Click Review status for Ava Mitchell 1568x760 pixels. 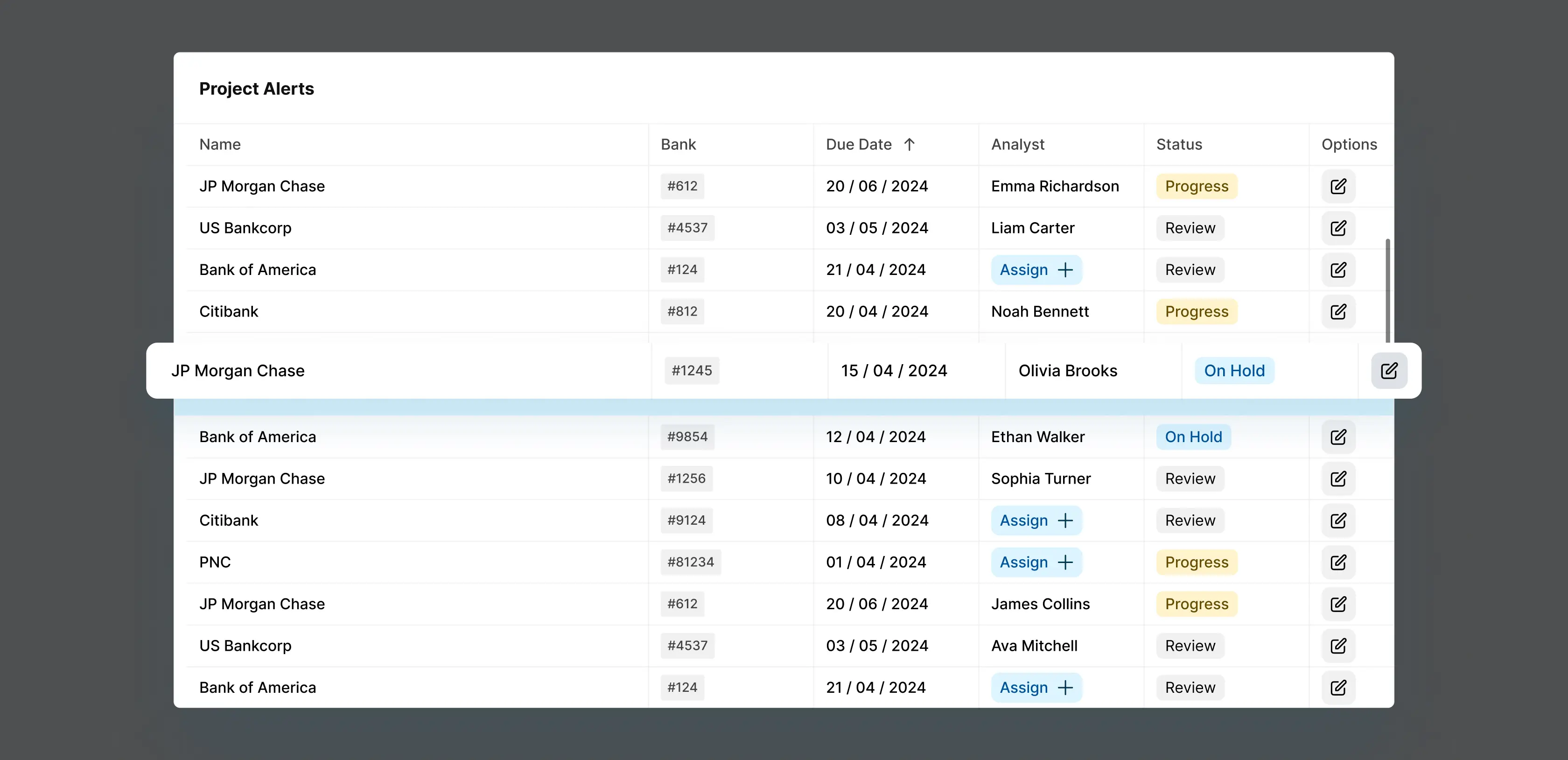click(x=1190, y=646)
